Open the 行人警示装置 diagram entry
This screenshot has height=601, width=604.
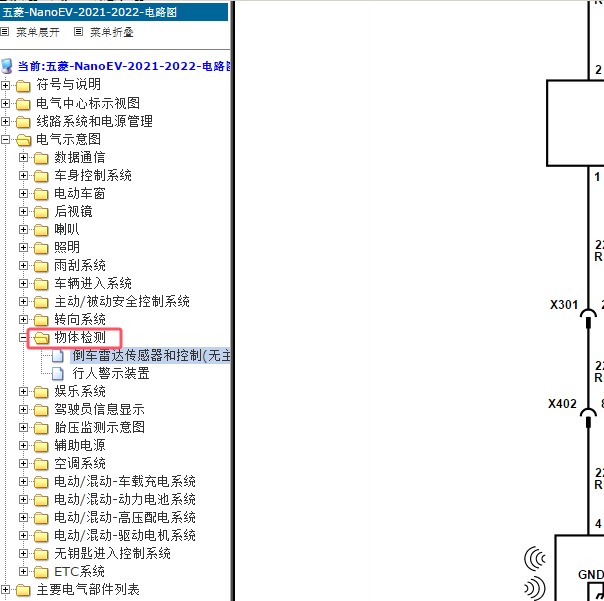[x=111, y=373]
